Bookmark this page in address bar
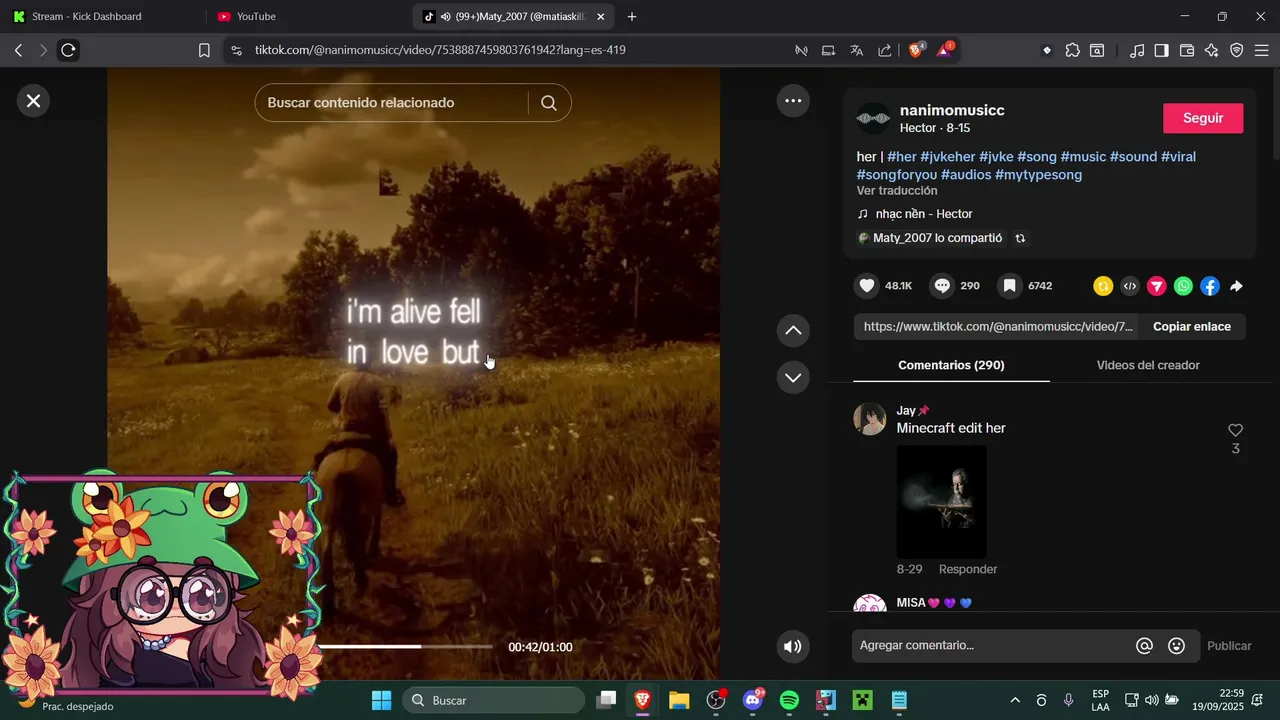Viewport: 1280px width, 720px height. pyautogui.click(x=204, y=50)
